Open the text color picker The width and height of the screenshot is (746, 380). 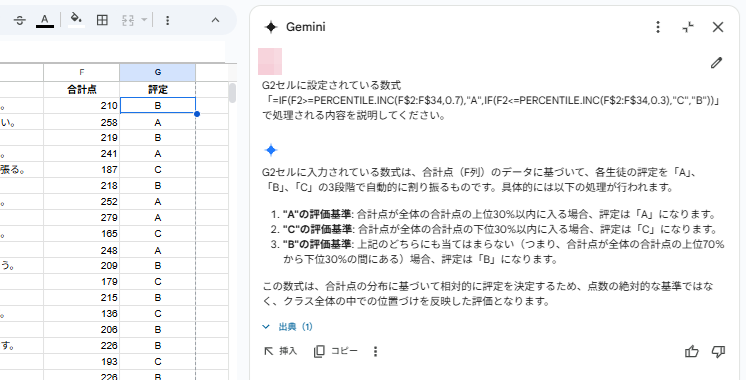45,20
